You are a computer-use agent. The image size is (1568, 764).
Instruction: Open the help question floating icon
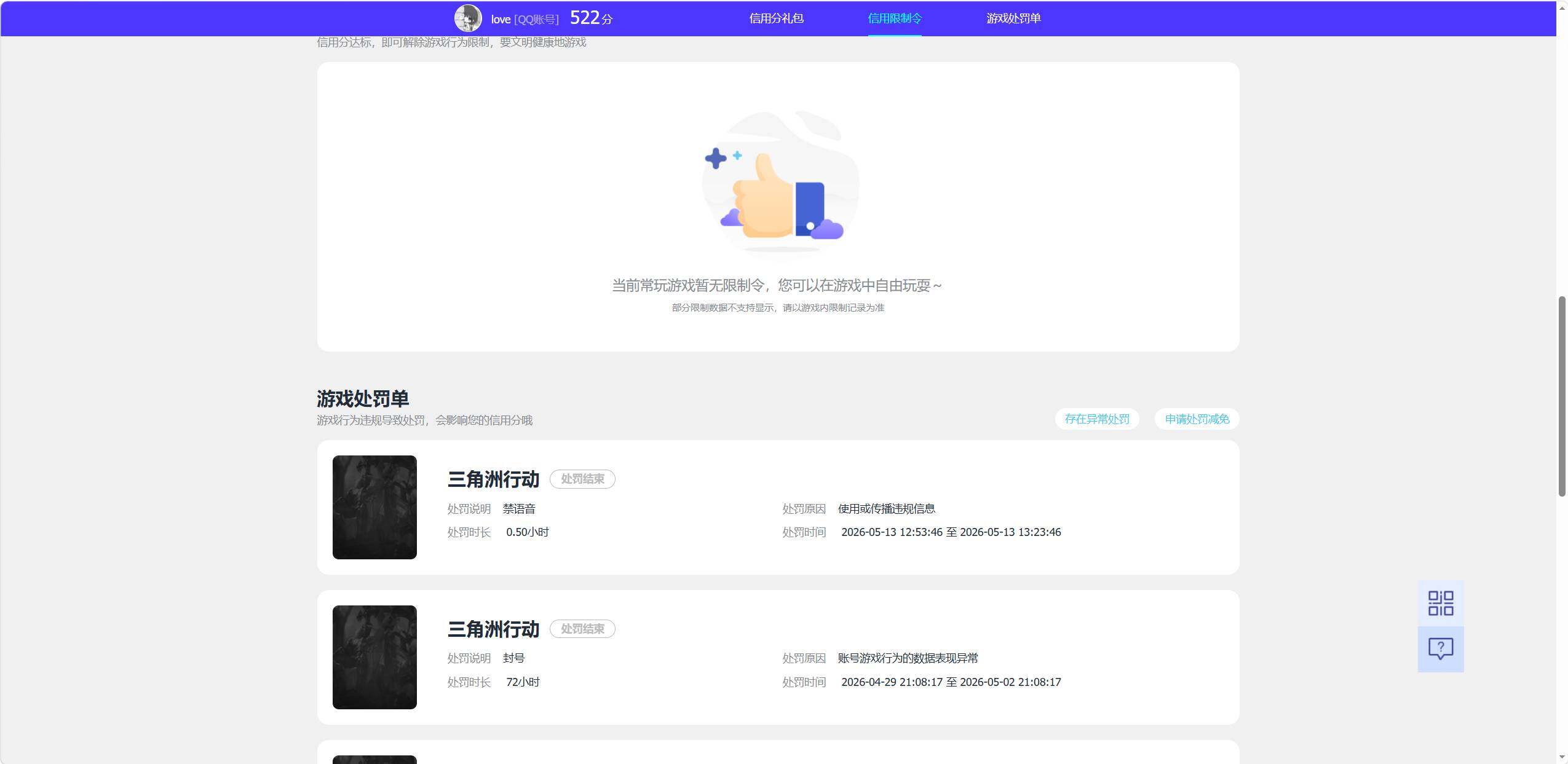[x=1440, y=649]
